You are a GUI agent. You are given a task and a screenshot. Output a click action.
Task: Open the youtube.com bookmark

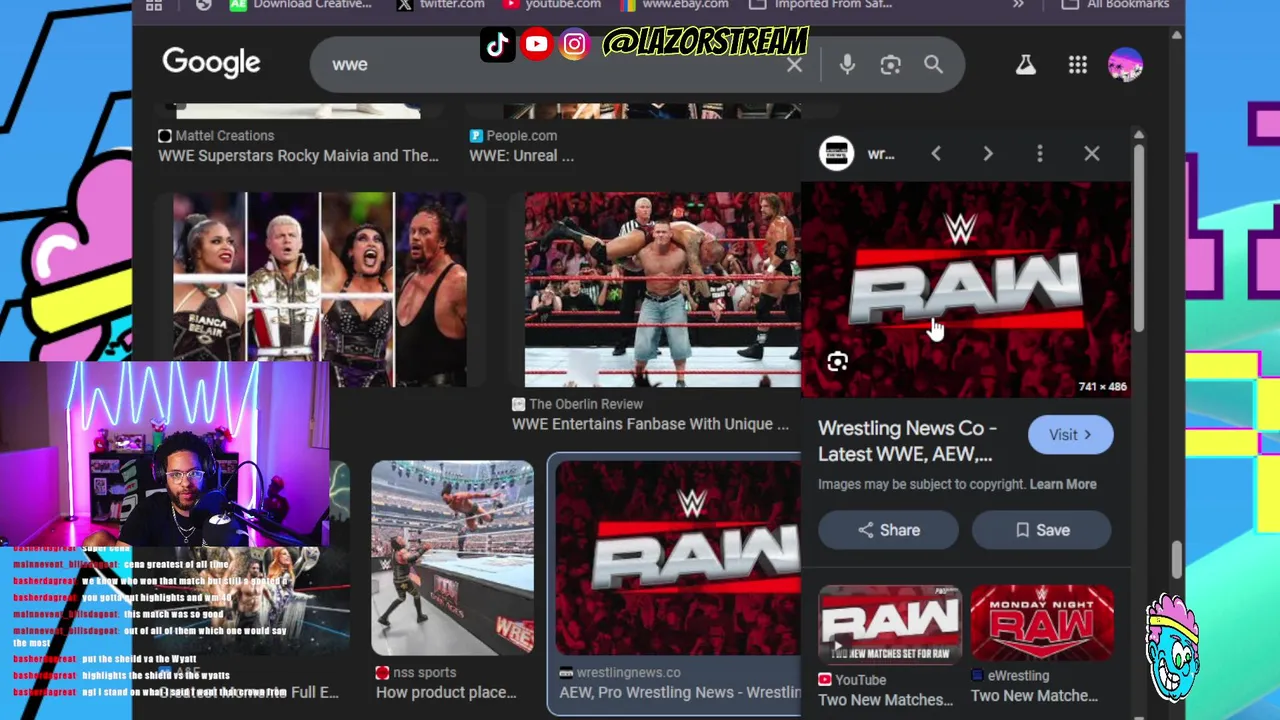551,5
